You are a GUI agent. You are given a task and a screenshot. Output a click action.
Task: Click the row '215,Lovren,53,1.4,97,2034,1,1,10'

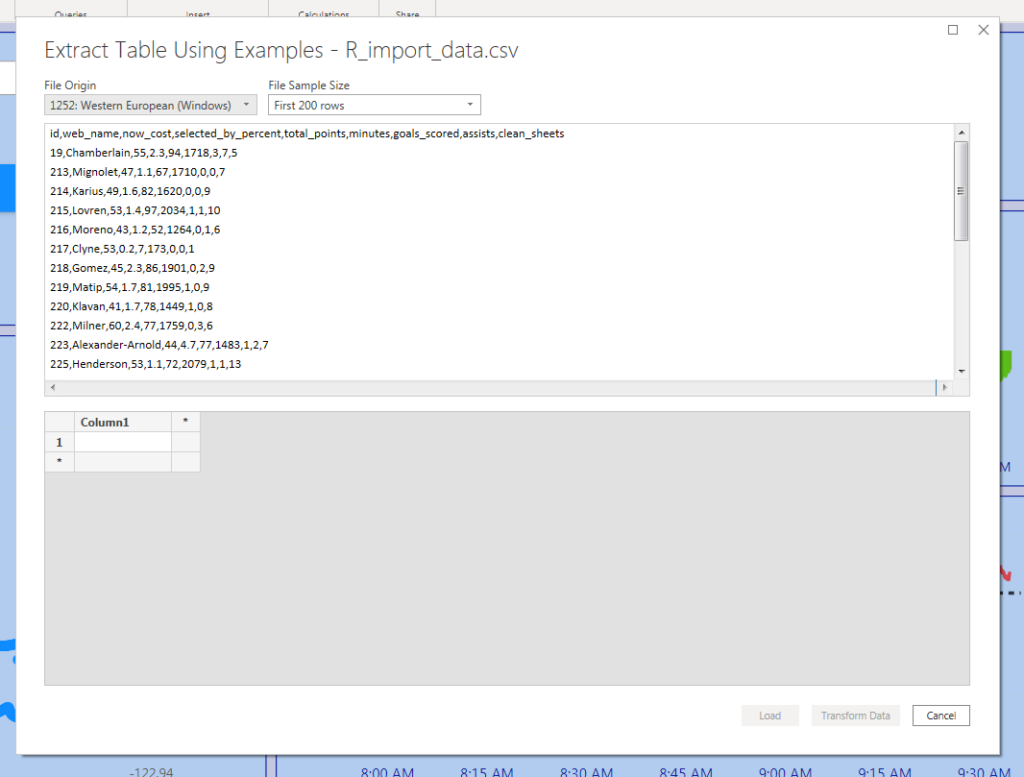coord(135,210)
